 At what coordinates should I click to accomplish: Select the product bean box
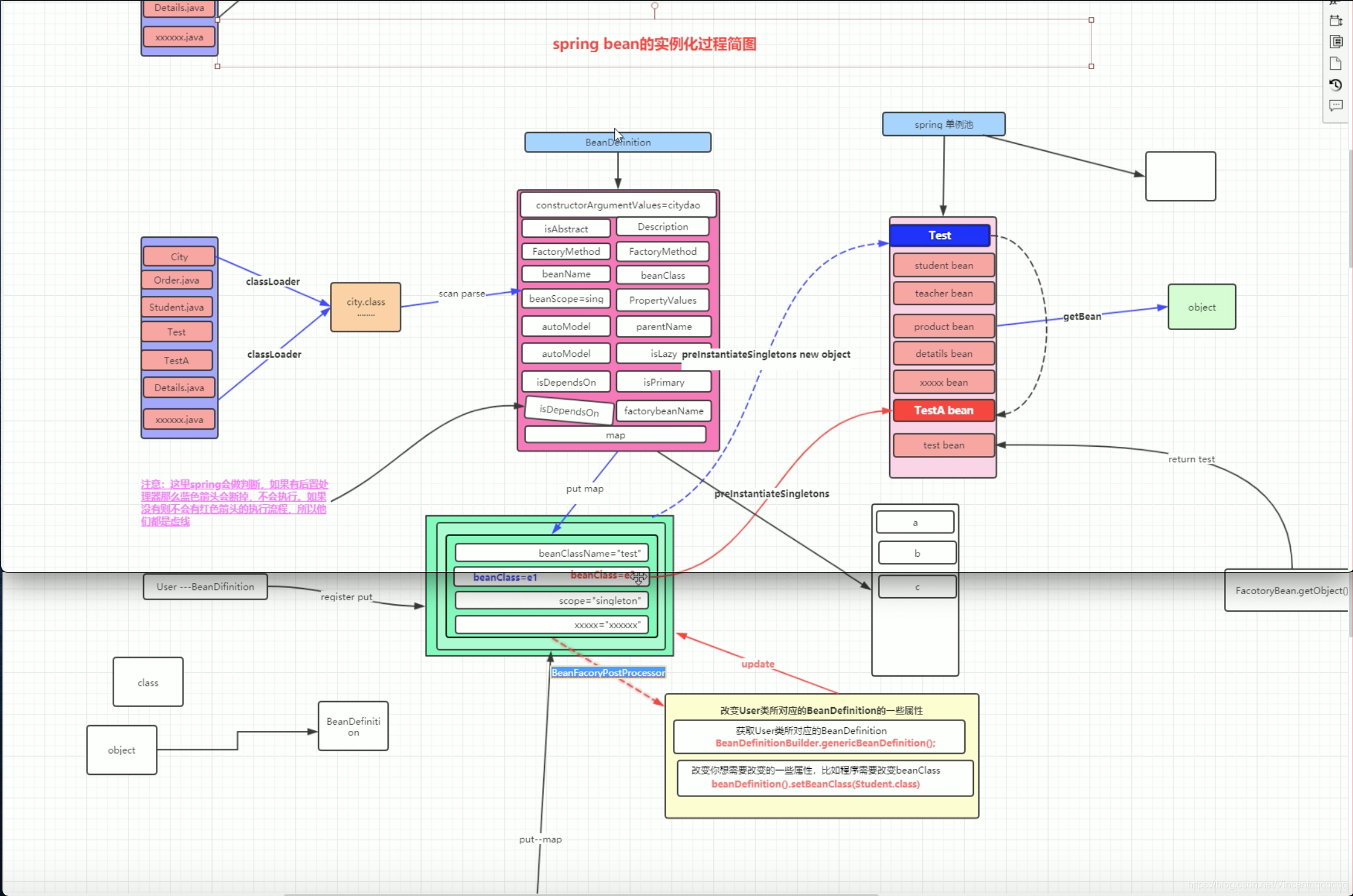tap(944, 326)
